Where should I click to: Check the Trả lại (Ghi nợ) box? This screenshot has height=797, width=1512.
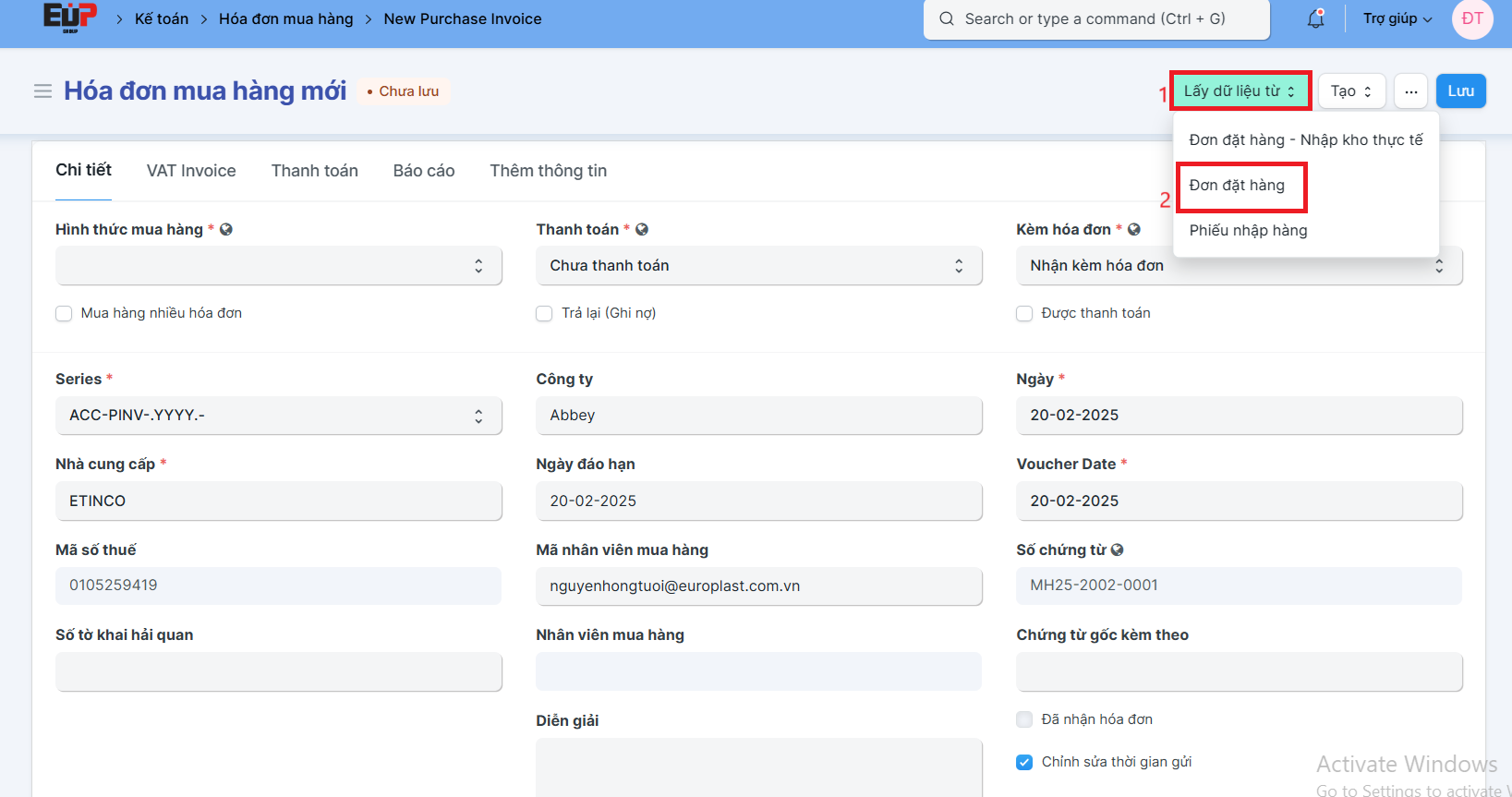pos(544,314)
